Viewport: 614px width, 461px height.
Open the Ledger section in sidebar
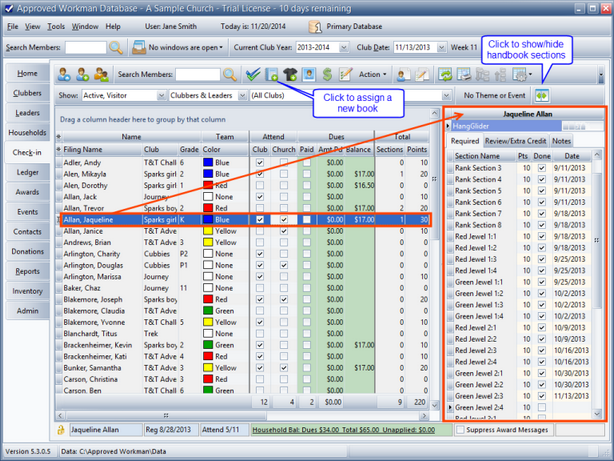tap(27, 171)
